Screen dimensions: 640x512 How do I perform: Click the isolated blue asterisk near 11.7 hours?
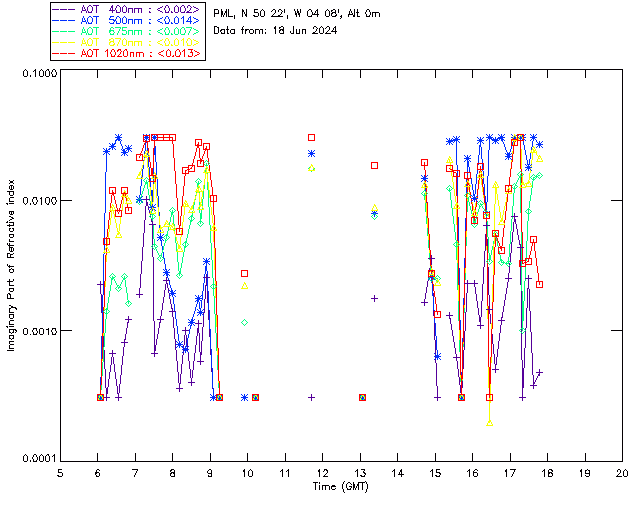click(x=311, y=154)
